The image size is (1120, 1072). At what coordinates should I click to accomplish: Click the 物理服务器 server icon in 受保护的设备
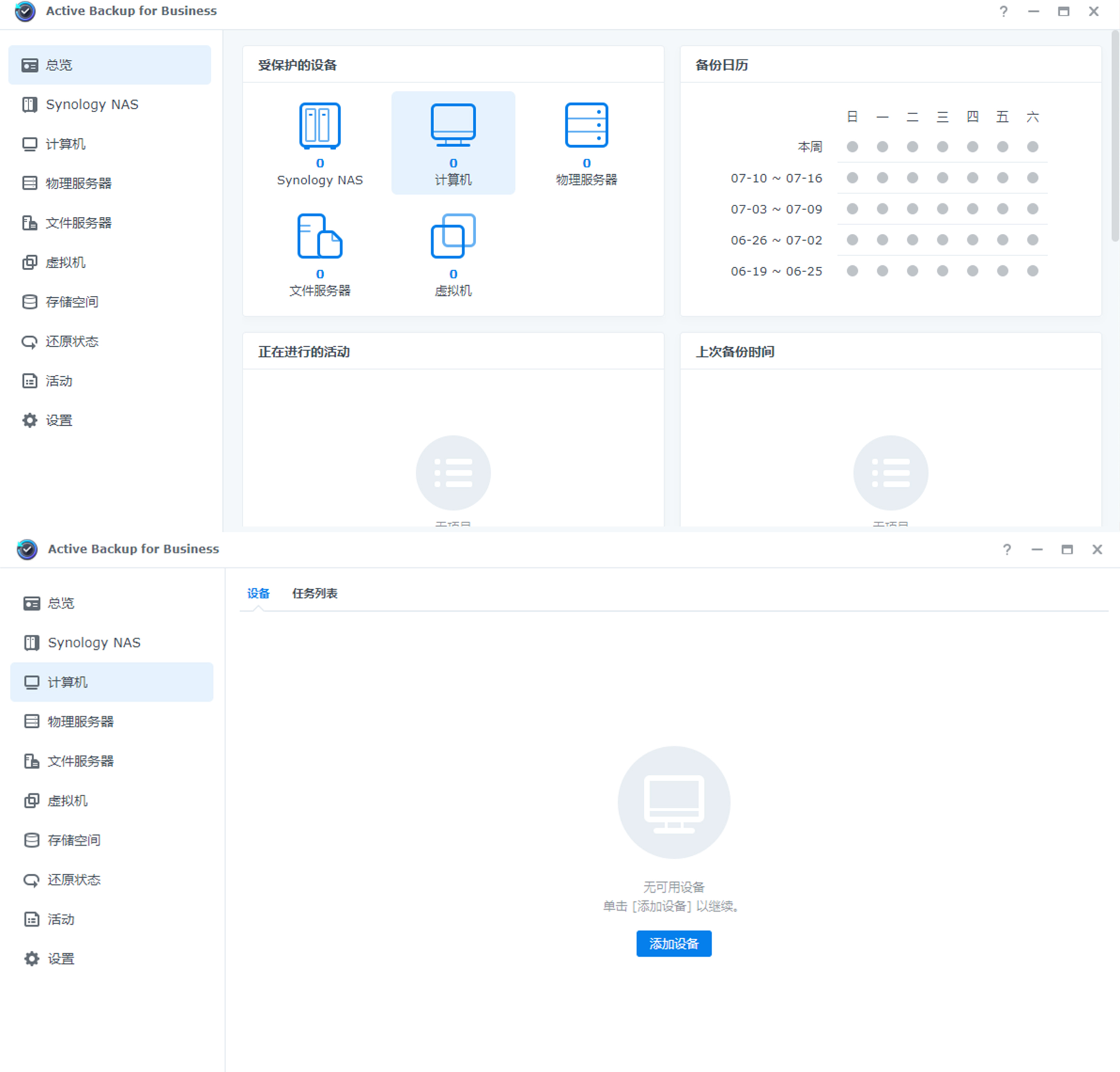[586, 126]
